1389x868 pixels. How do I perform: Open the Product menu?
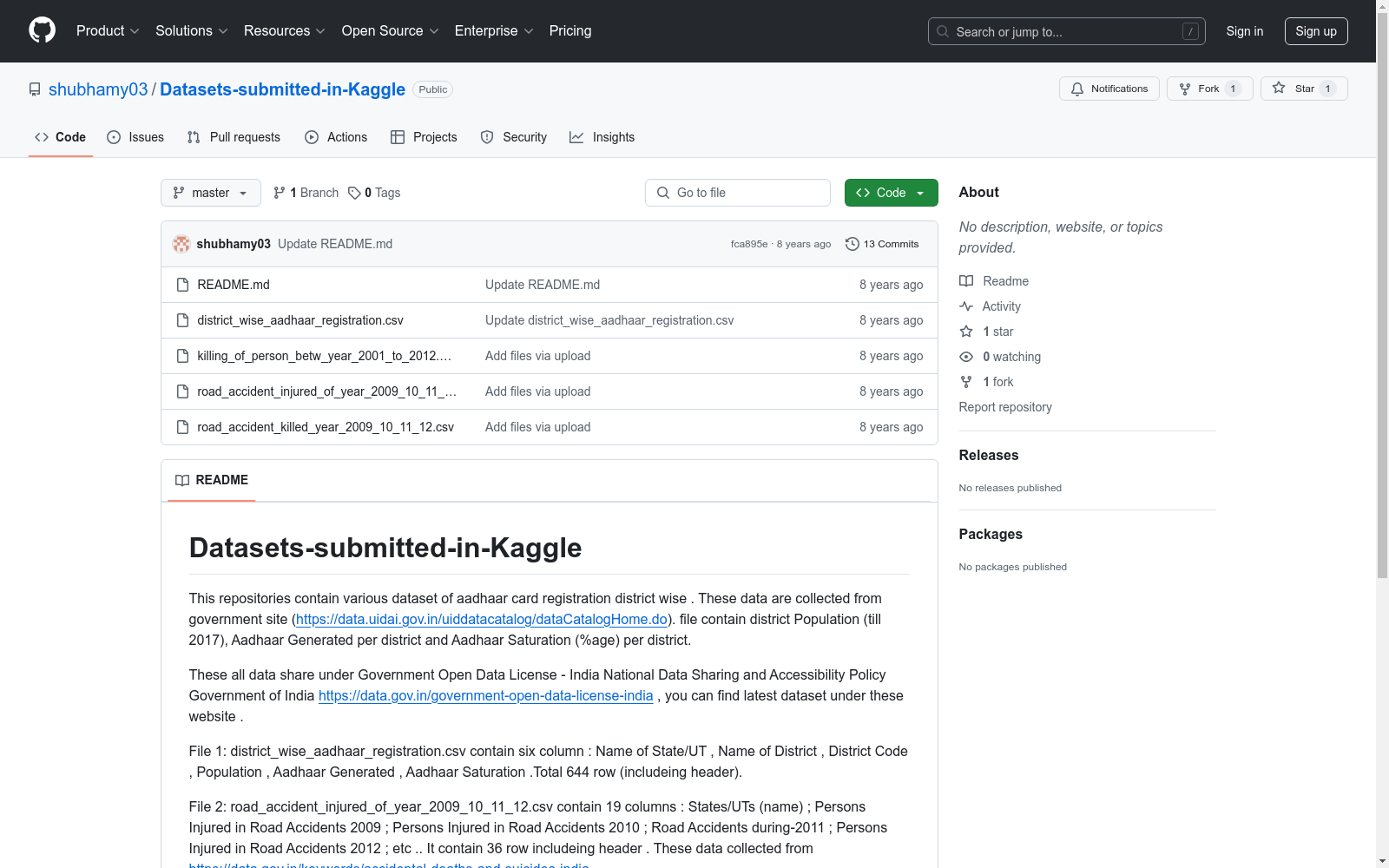pyautogui.click(x=108, y=31)
